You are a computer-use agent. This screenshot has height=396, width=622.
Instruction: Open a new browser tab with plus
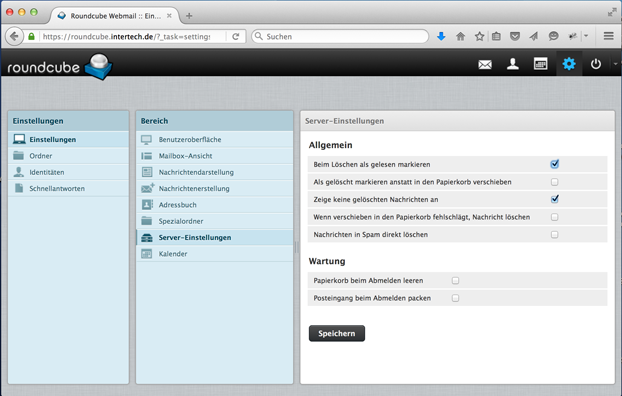189,16
